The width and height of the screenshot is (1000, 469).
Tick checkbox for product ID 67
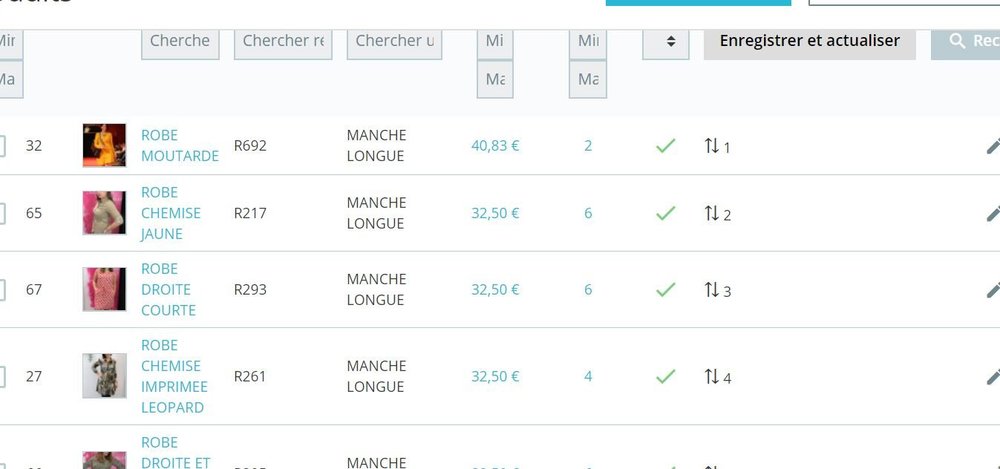tap(1, 290)
